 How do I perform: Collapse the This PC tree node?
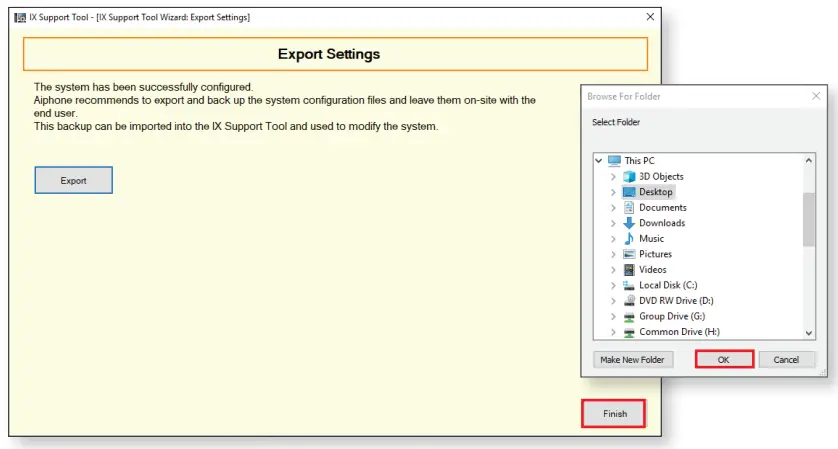599,160
